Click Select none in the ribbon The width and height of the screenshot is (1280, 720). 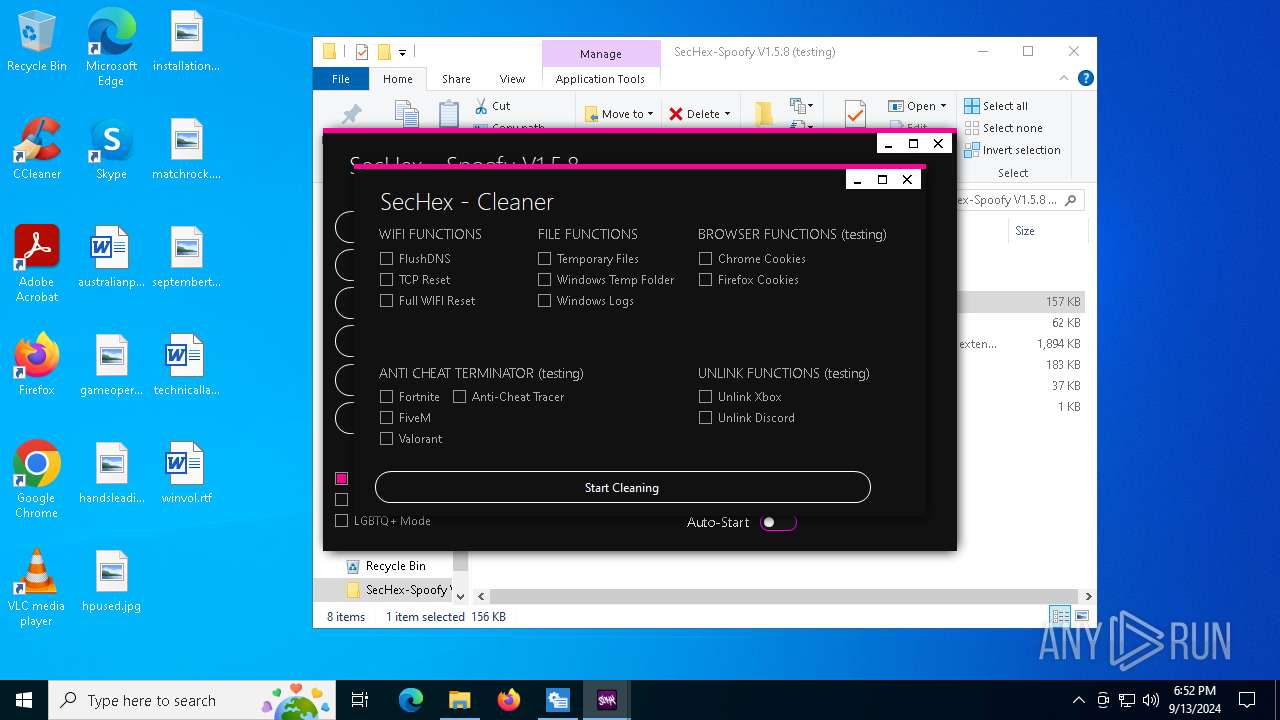(x=1003, y=128)
